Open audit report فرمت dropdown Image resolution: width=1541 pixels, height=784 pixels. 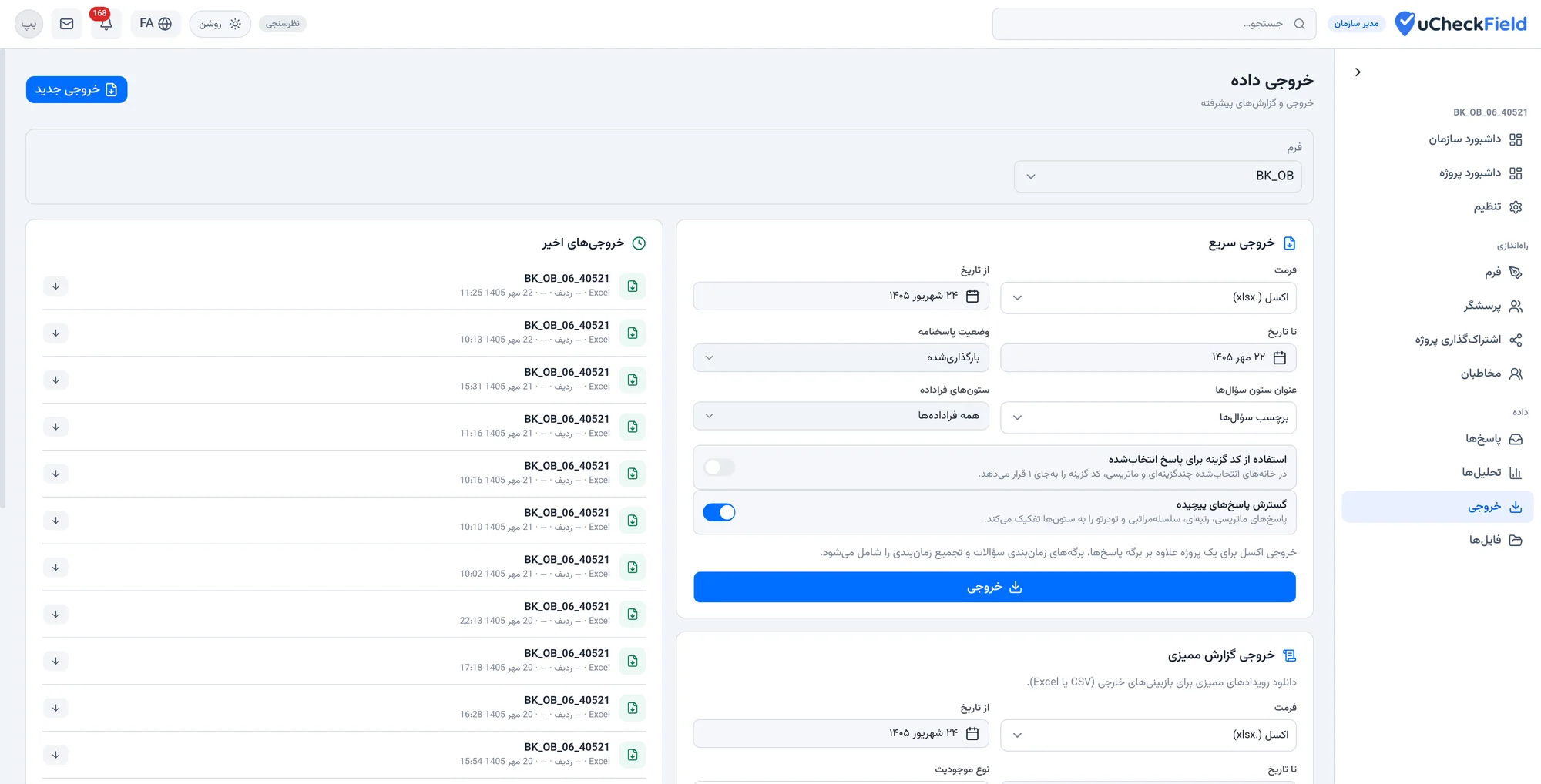(x=1148, y=735)
